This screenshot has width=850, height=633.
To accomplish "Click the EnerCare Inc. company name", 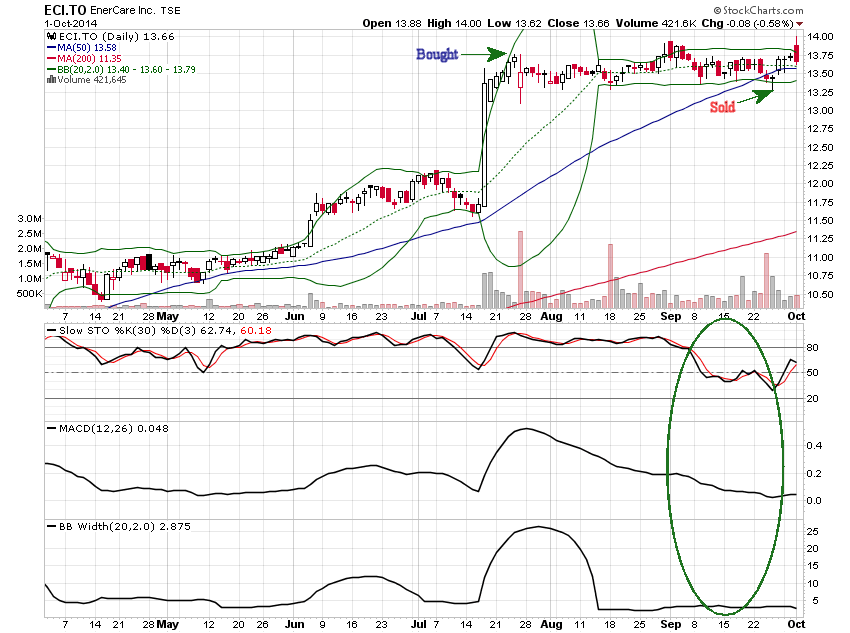I will click(124, 10).
